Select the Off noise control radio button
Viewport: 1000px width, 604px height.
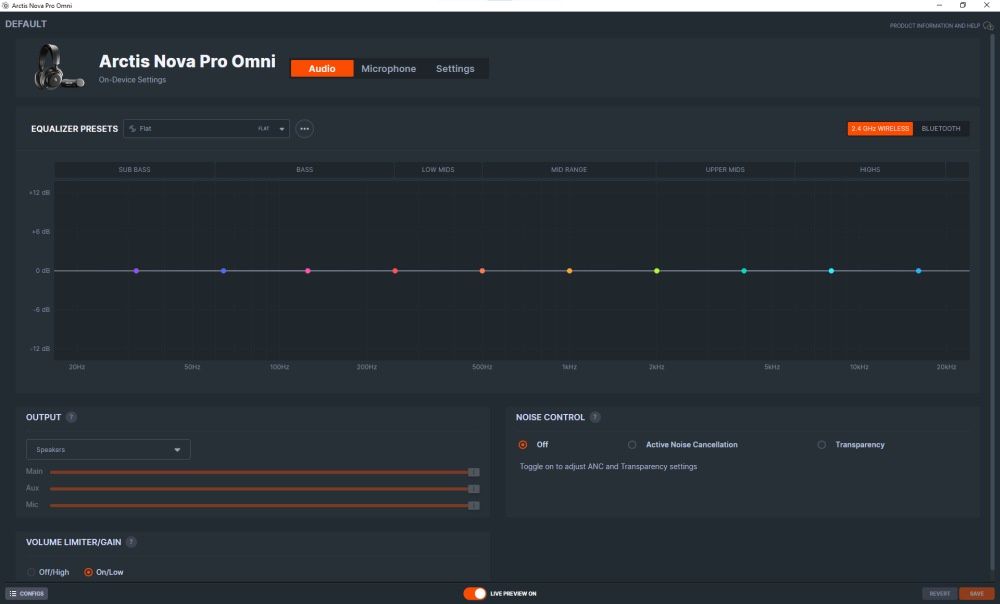coord(523,445)
